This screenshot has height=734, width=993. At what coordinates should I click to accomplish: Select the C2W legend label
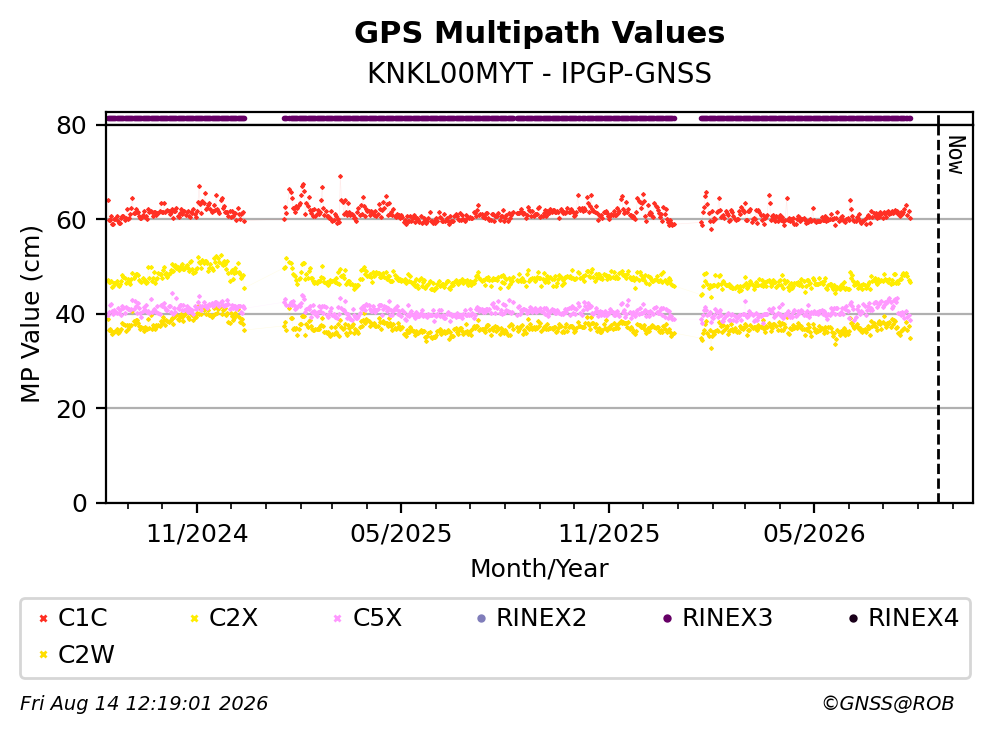(x=86, y=655)
